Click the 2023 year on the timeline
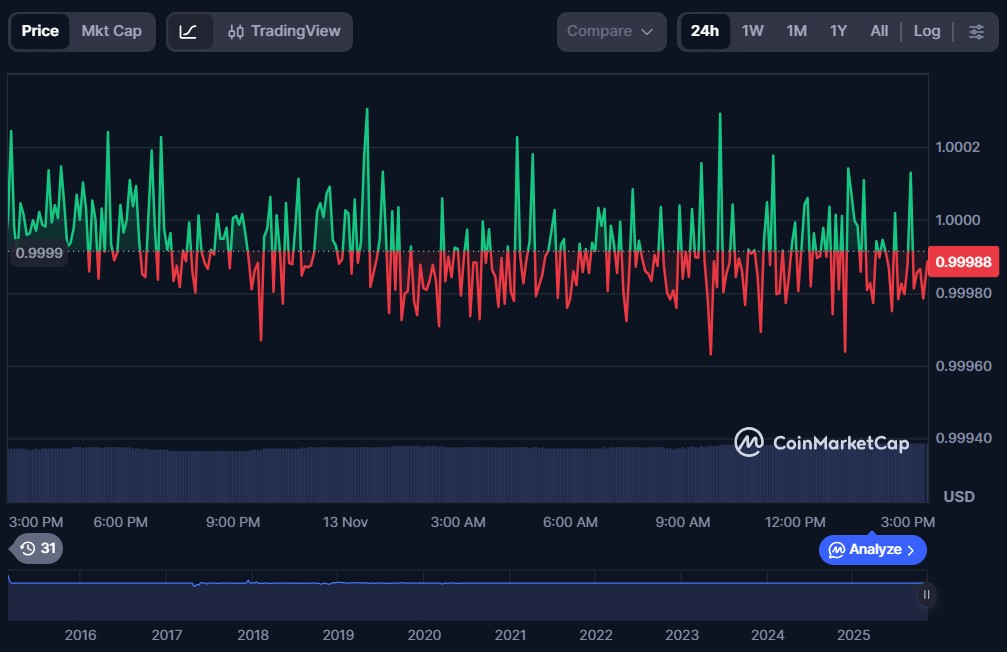 pos(682,635)
